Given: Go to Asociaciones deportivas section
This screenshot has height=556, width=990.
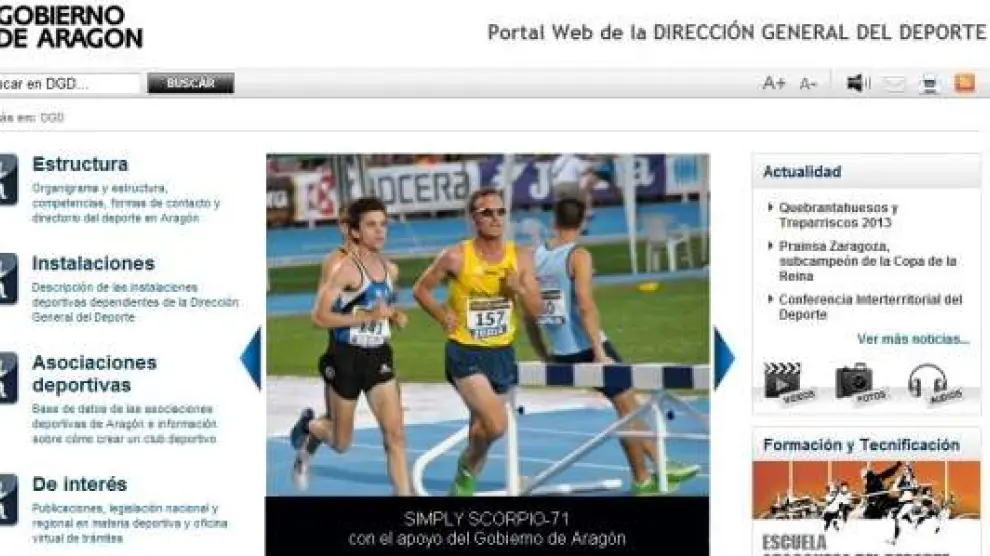Looking at the screenshot, I should point(94,373).
